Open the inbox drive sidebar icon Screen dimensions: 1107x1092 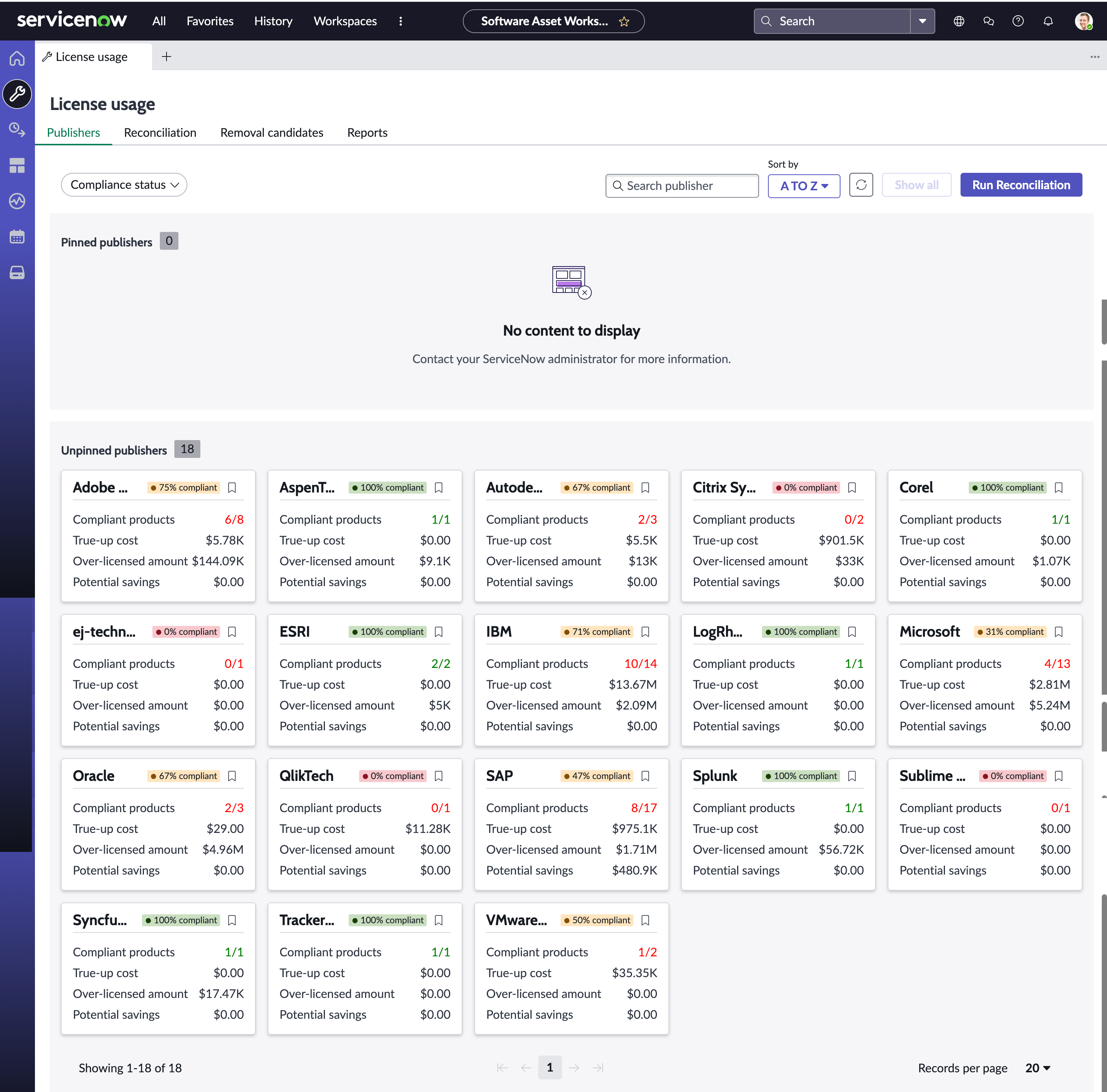(x=17, y=273)
